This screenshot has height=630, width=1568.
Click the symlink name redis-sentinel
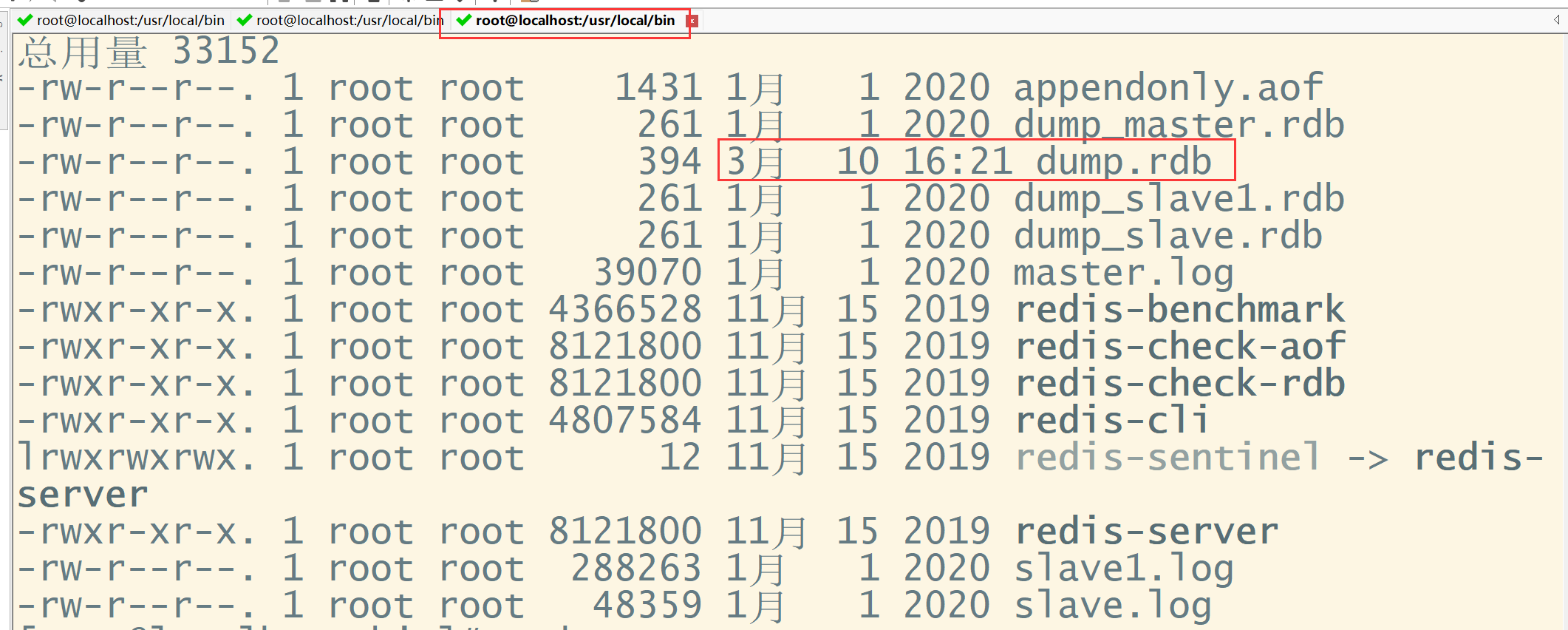(1168, 458)
